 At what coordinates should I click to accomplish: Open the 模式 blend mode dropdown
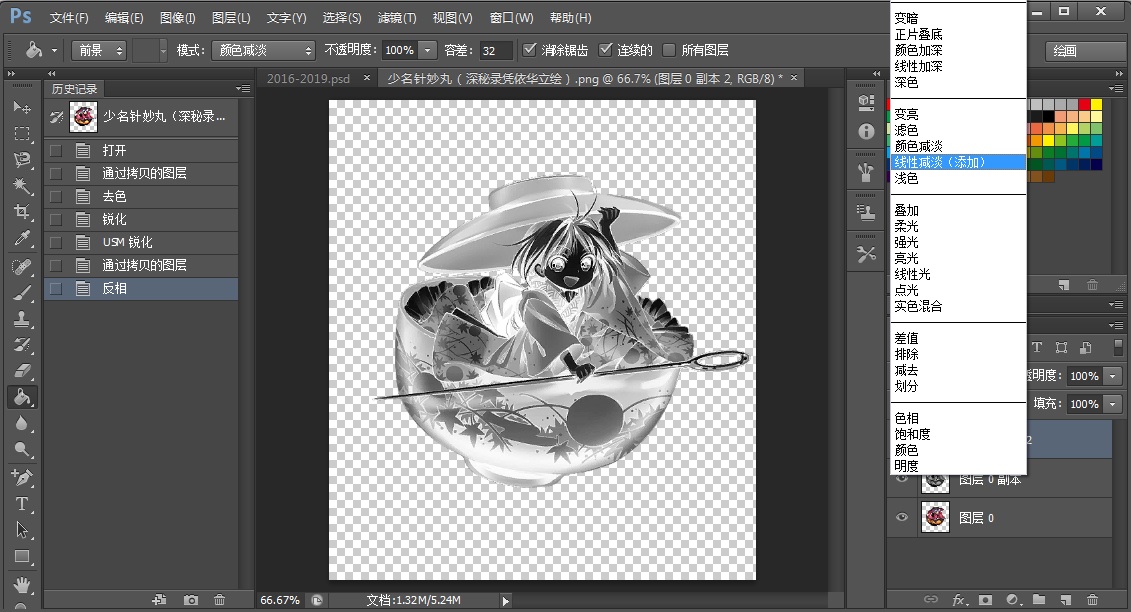(263, 50)
